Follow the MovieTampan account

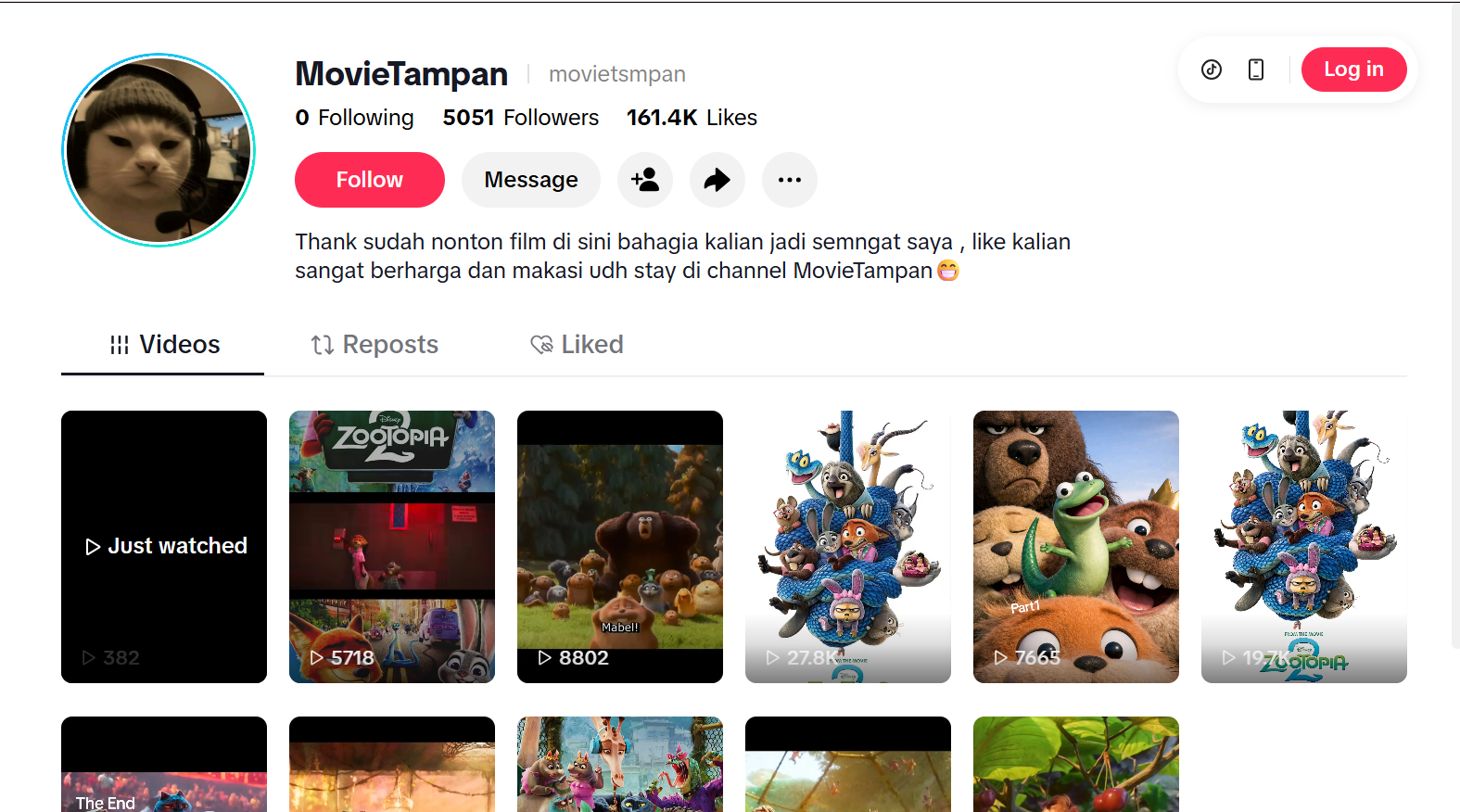tap(370, 180)
